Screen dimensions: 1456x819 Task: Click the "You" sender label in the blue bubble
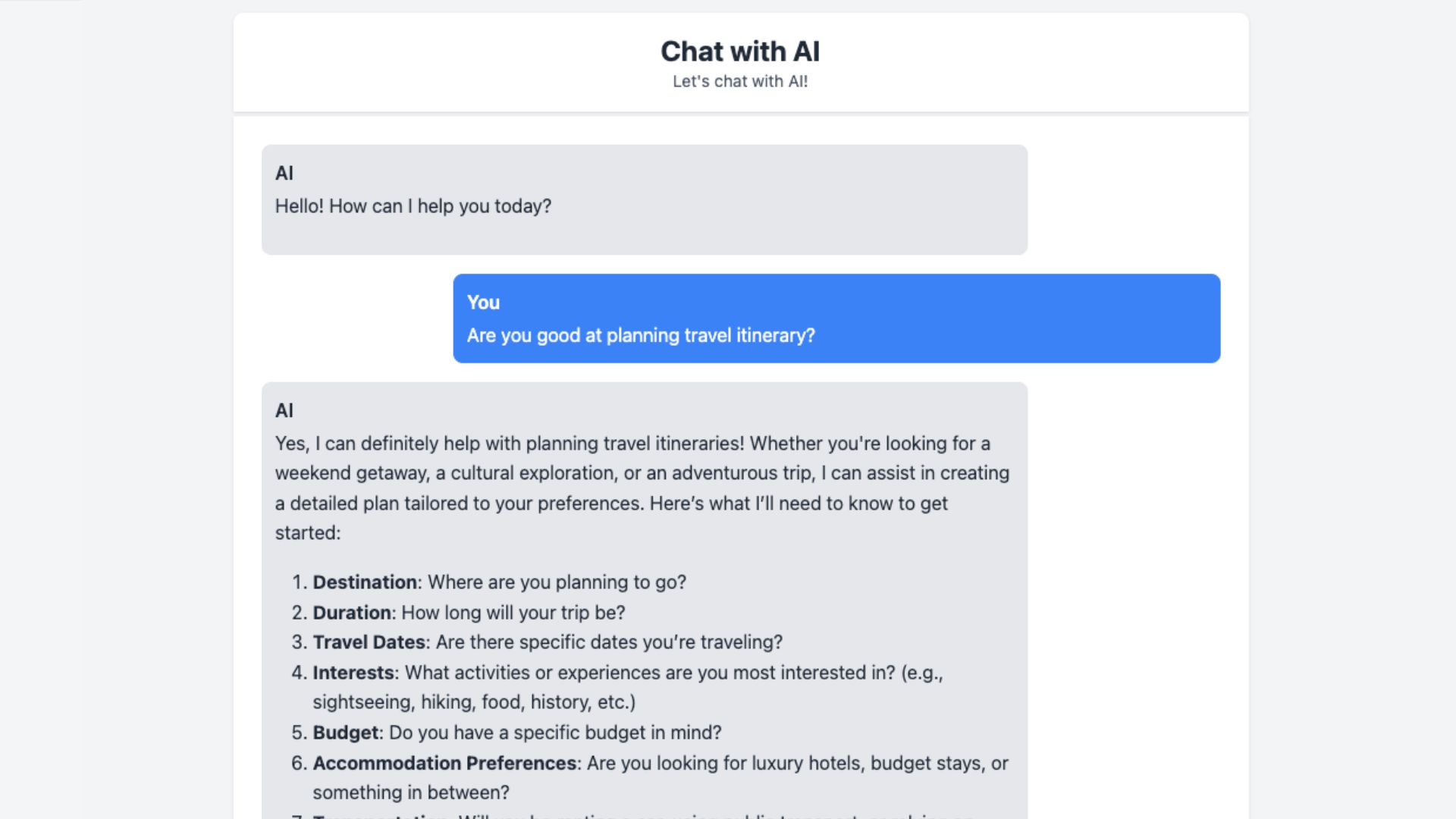tap(483, 303)
